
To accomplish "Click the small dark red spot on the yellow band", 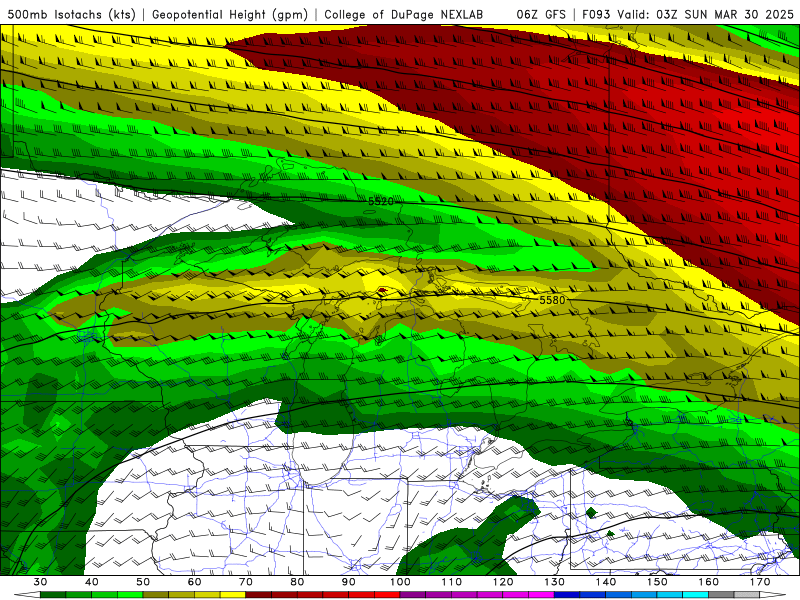I will [382, 290].
